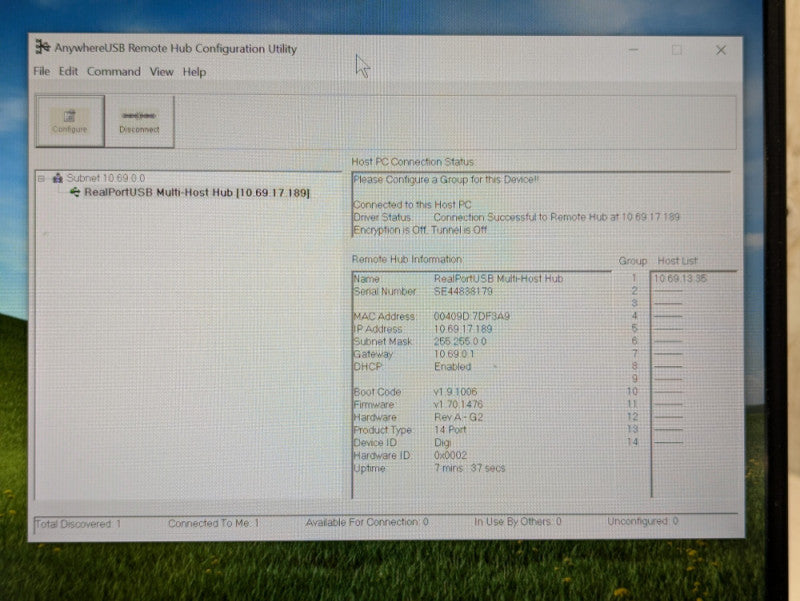Click the Group column header
This screenshot has height=601, width=800.
633,261
